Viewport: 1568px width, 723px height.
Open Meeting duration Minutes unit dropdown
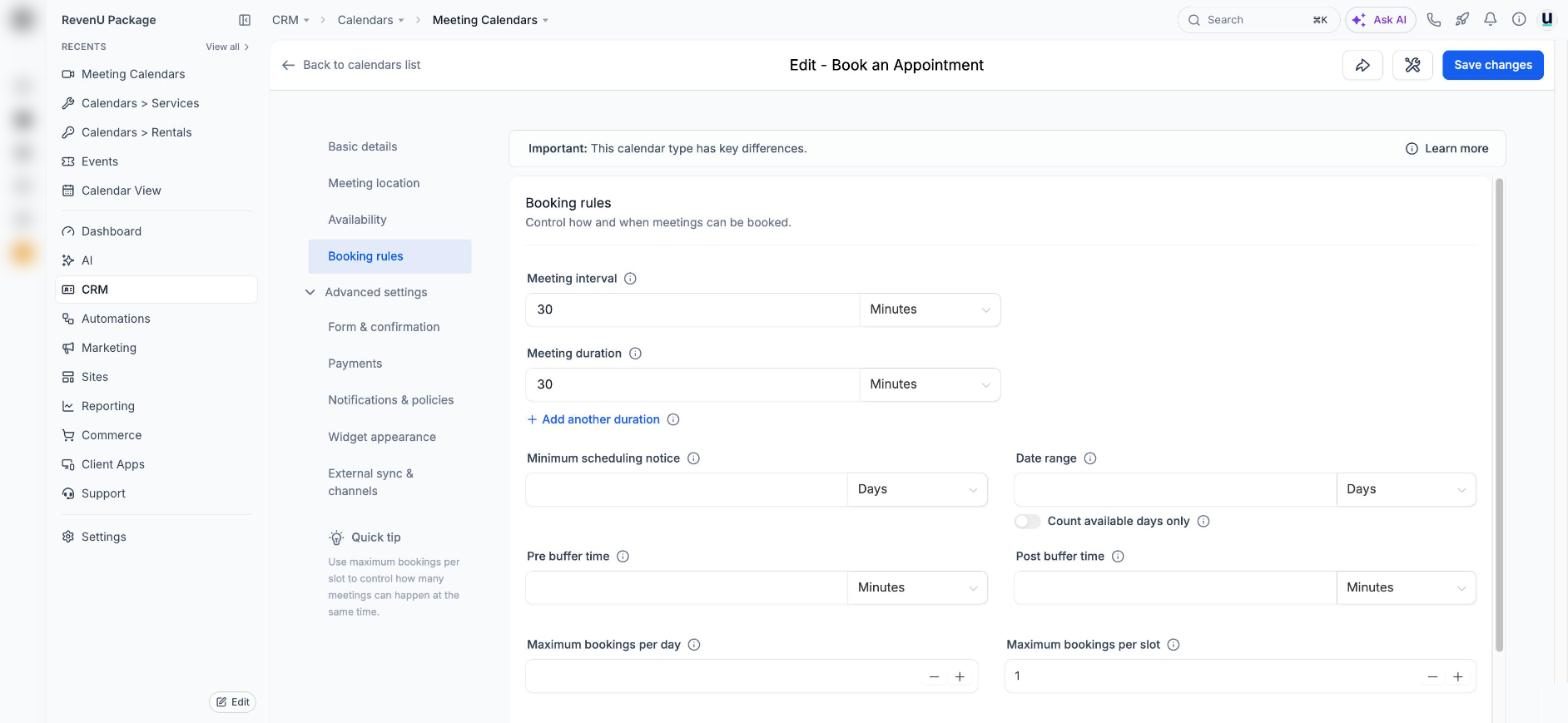point(930,385)
